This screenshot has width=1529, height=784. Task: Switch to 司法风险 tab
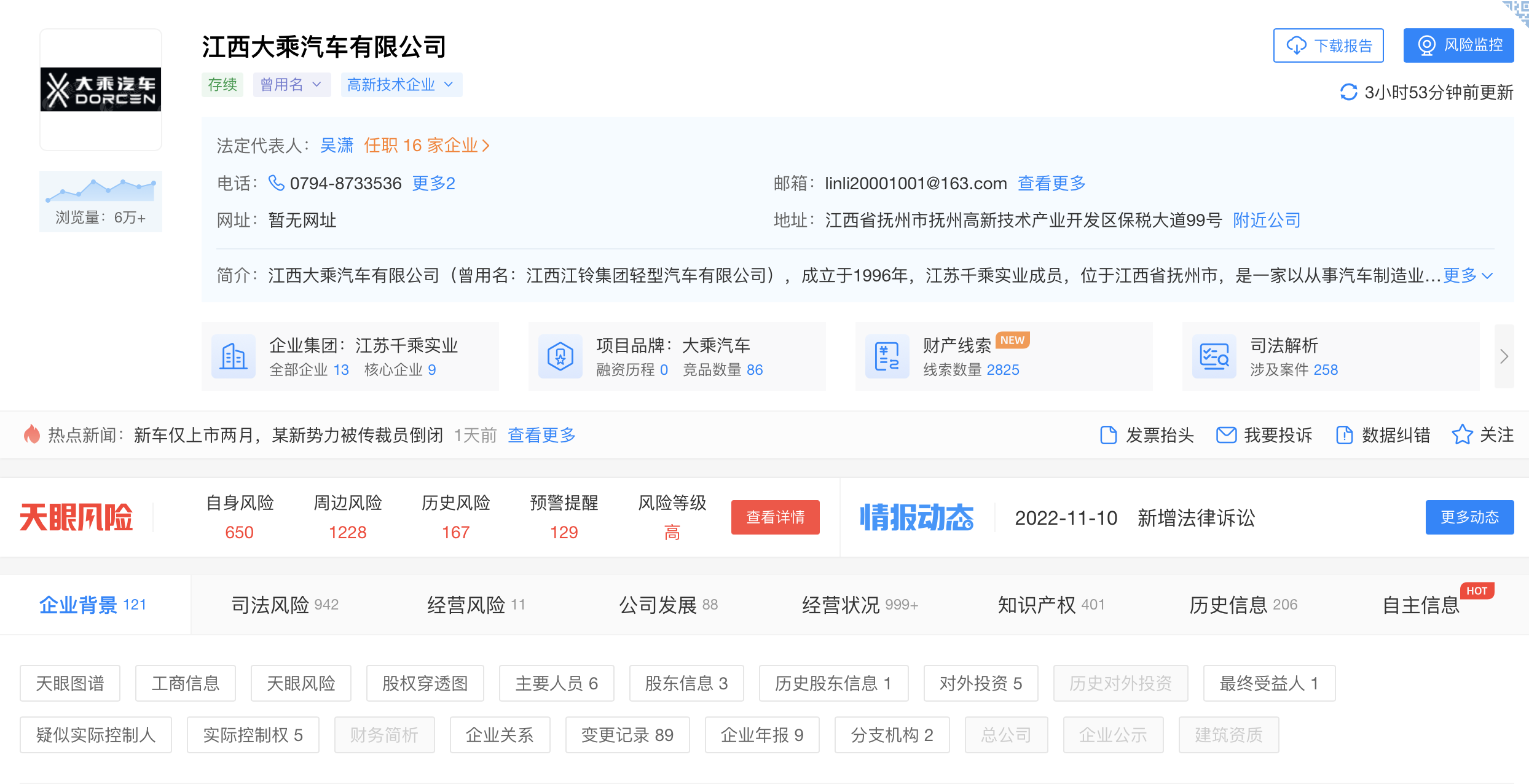pyautogui.click(x=285, y=605)
